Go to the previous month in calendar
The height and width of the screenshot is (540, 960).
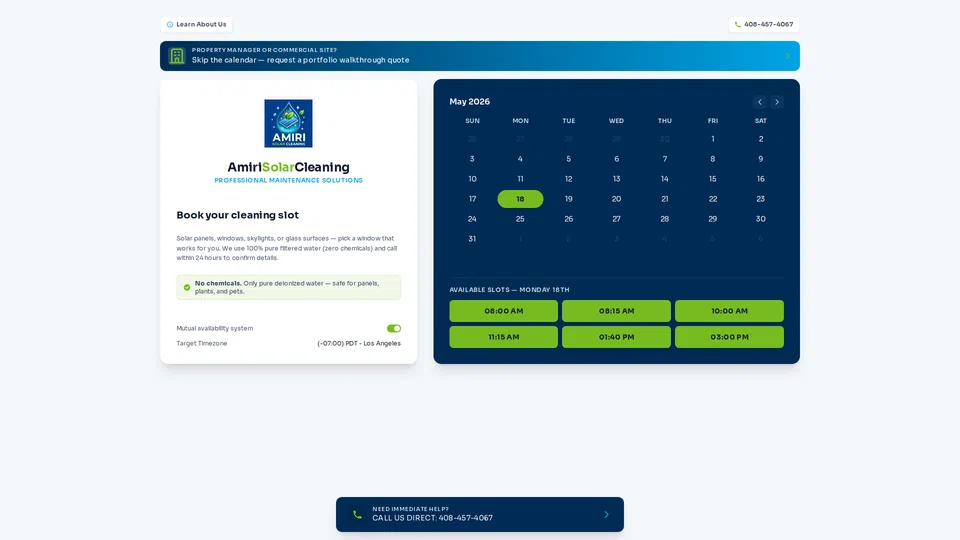point(760,102)
